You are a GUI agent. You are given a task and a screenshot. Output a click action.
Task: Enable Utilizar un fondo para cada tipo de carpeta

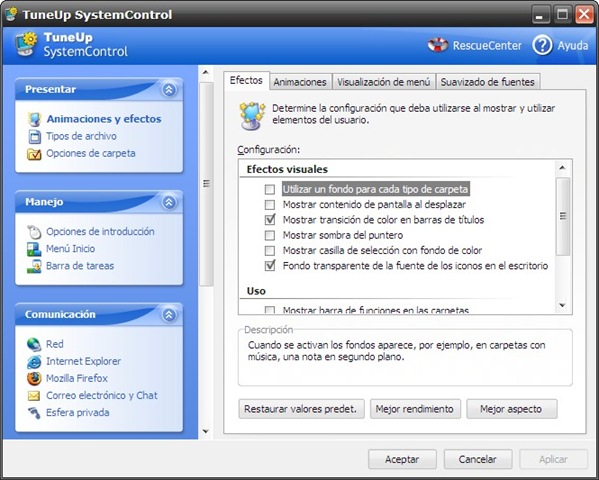[270, 189]
